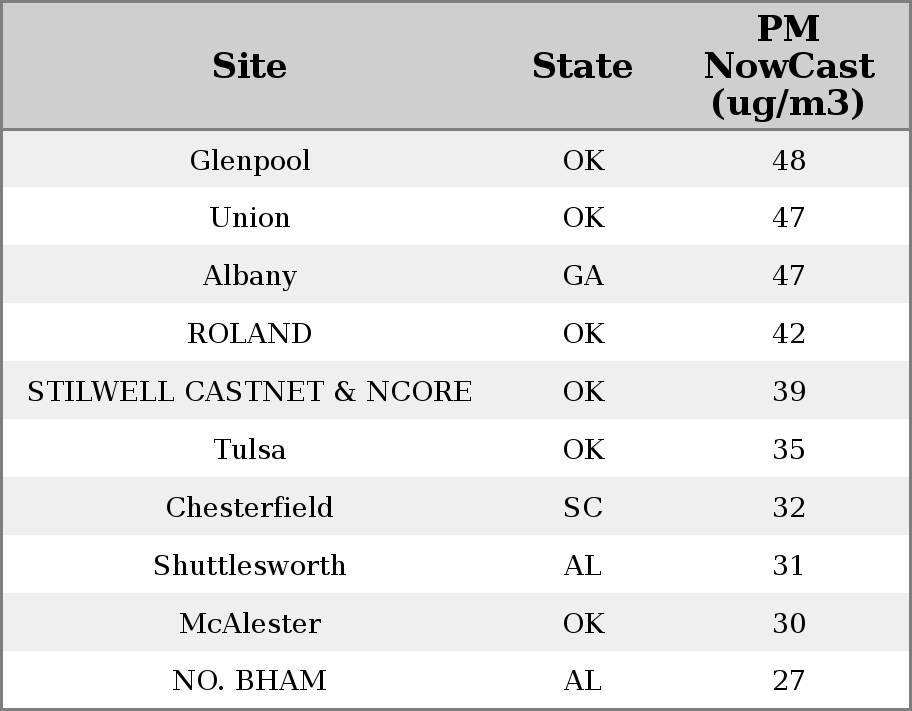Click the ROLAND site entry

(x=250, y=334)
